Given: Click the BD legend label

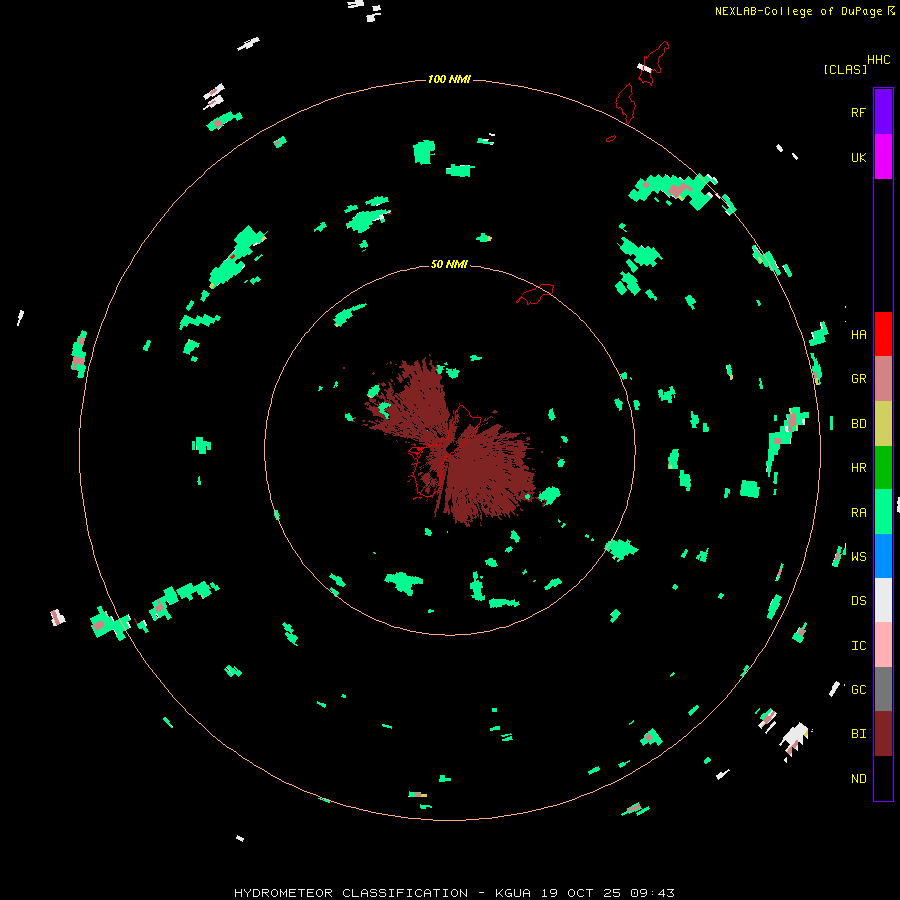Looking at the screenshot, I should 858,424.
